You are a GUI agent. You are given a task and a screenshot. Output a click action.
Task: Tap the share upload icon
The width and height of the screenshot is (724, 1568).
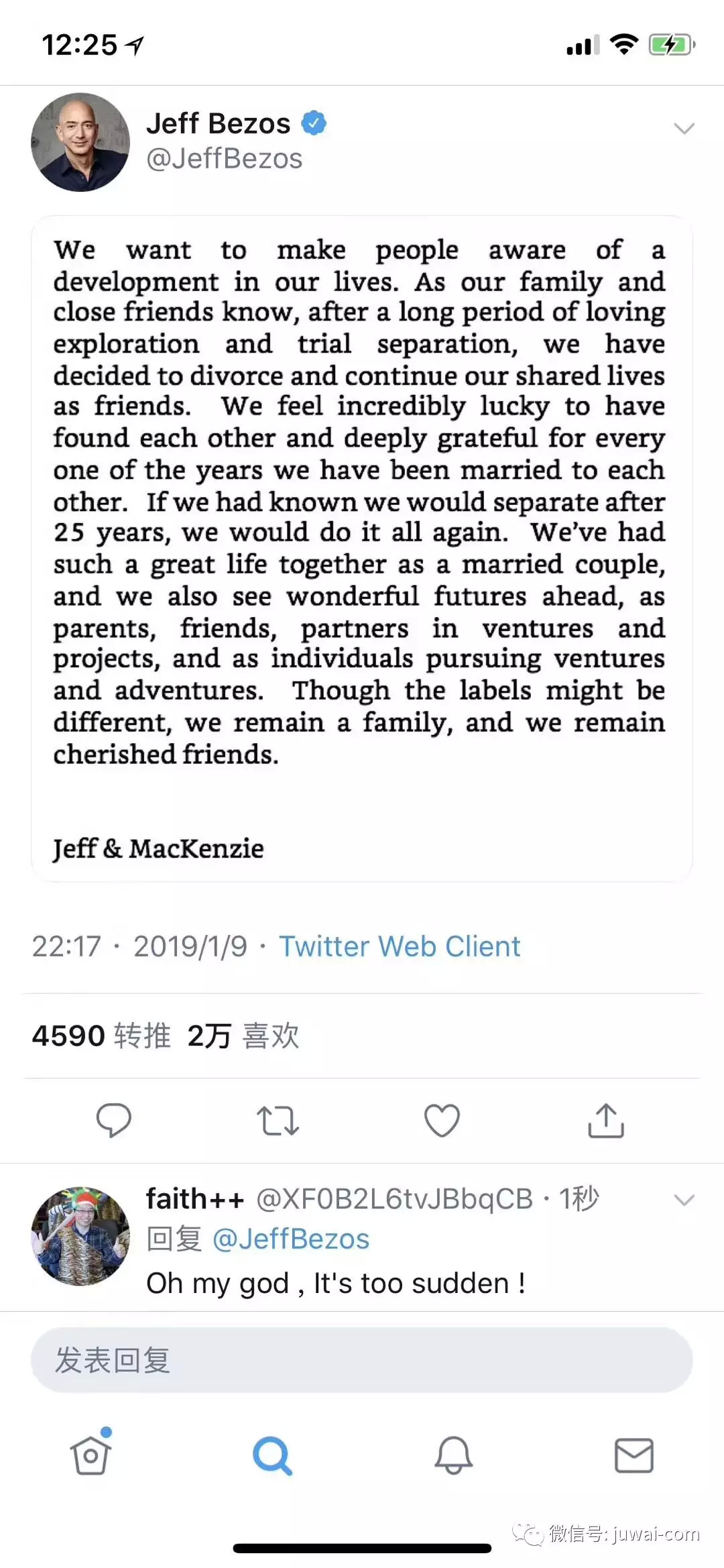[x=606, y=1120]
